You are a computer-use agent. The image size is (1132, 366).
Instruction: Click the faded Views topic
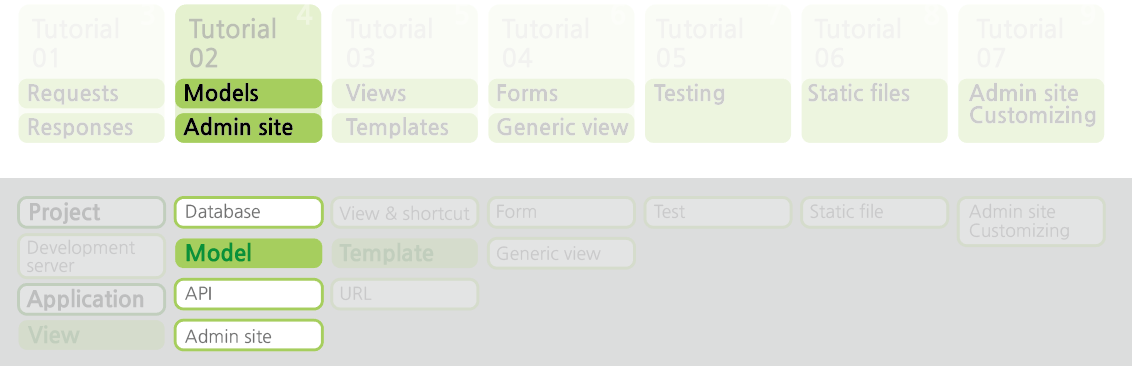pos(404,93)
